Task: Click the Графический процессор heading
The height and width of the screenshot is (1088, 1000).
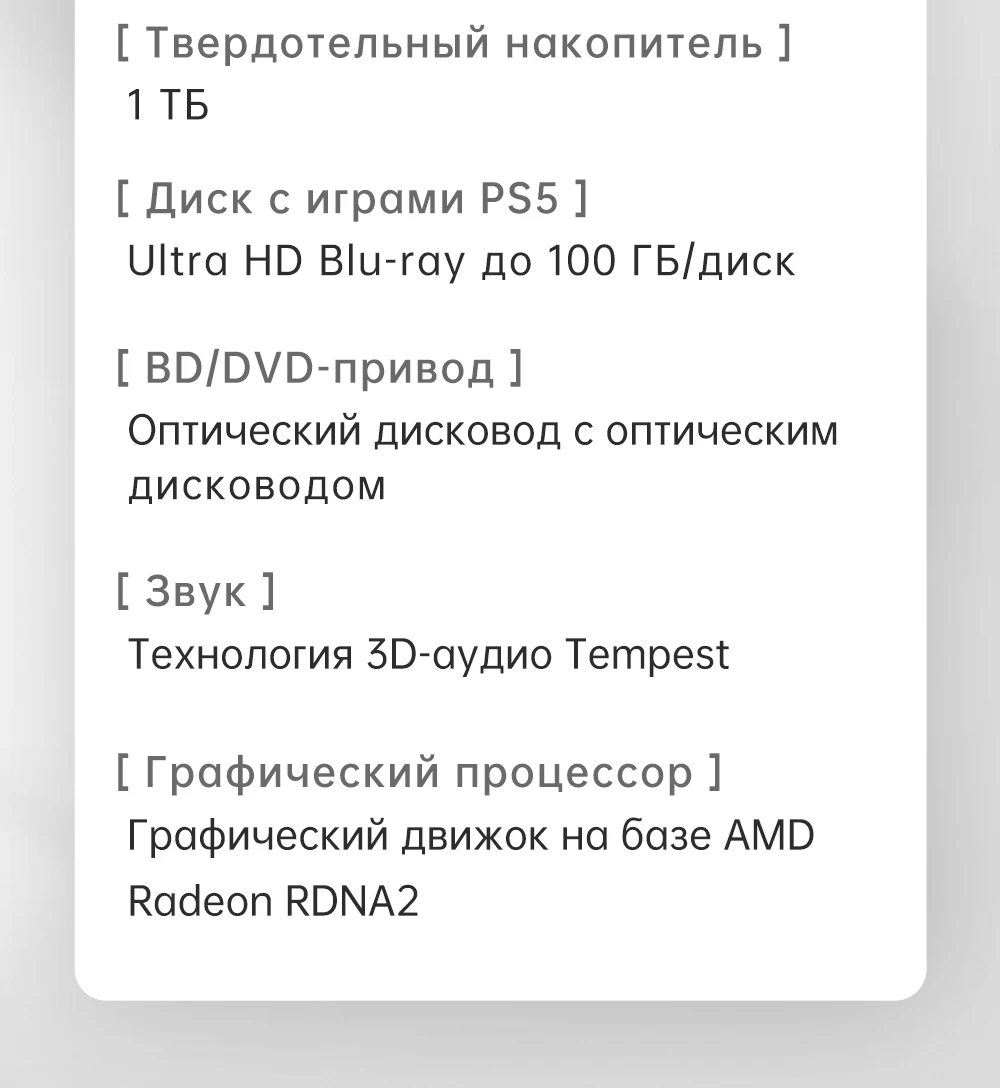Action: pyautogui.click(x=418, y=773)
